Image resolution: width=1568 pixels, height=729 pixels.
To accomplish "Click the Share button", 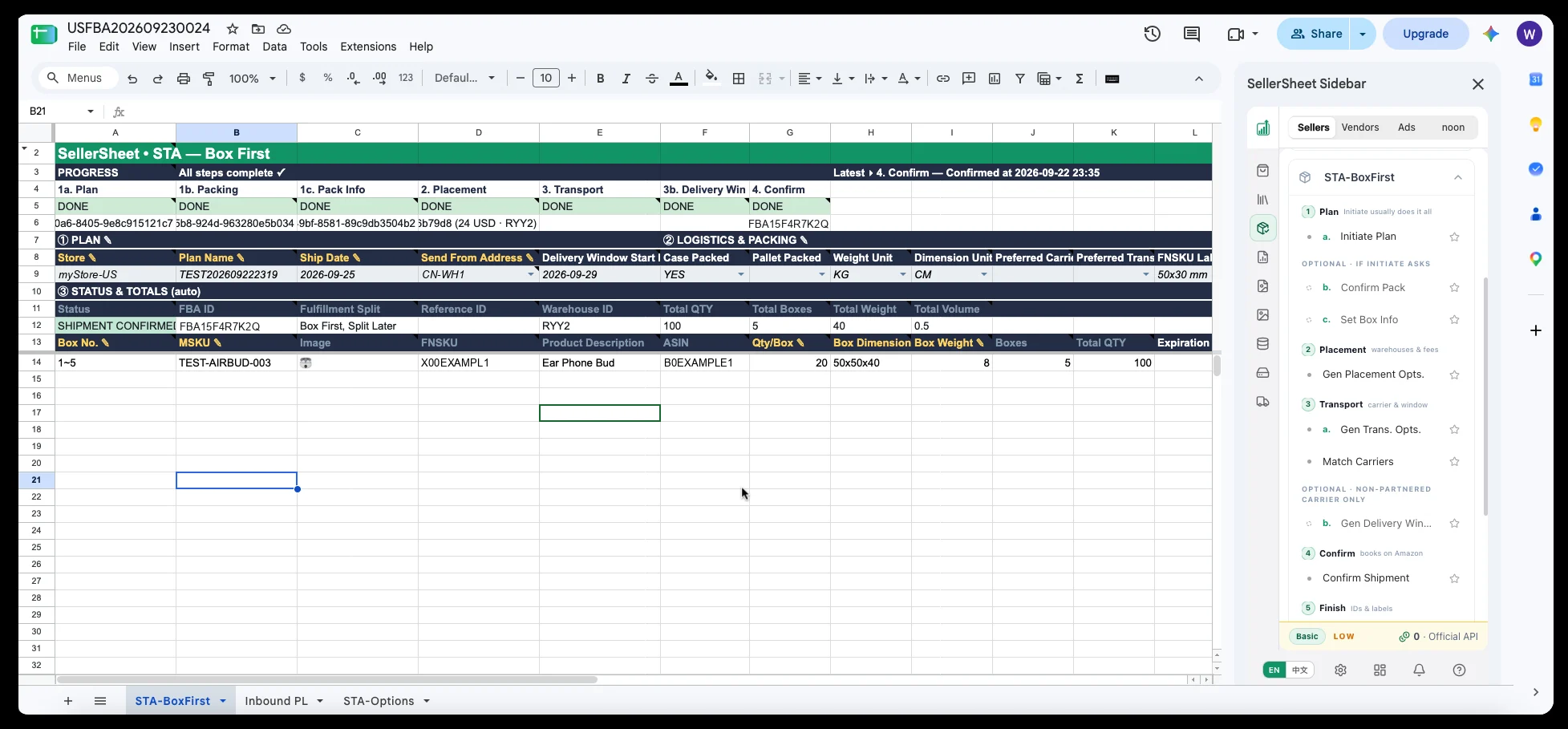I will [x=1315, y=34].
